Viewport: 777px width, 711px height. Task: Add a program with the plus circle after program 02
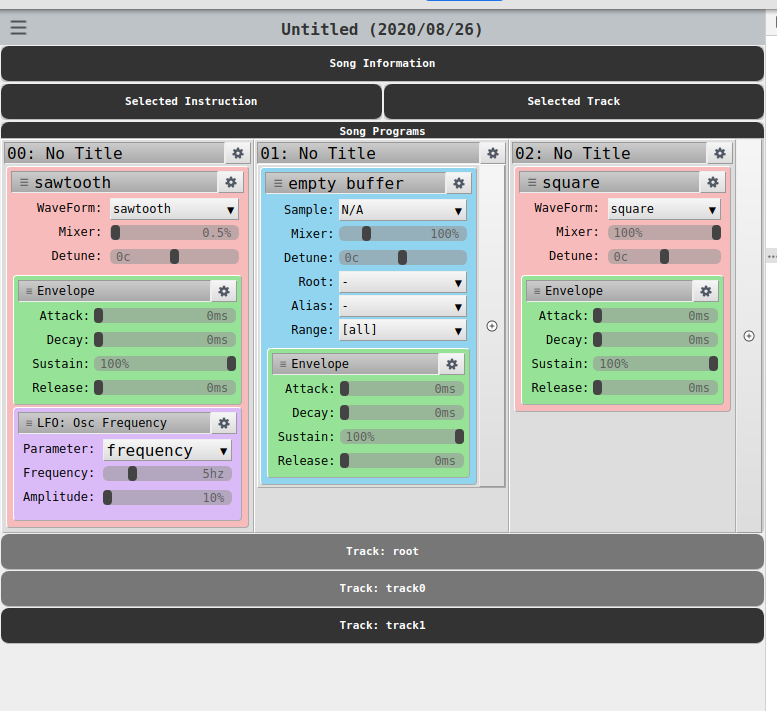click(x=749, y=336)
